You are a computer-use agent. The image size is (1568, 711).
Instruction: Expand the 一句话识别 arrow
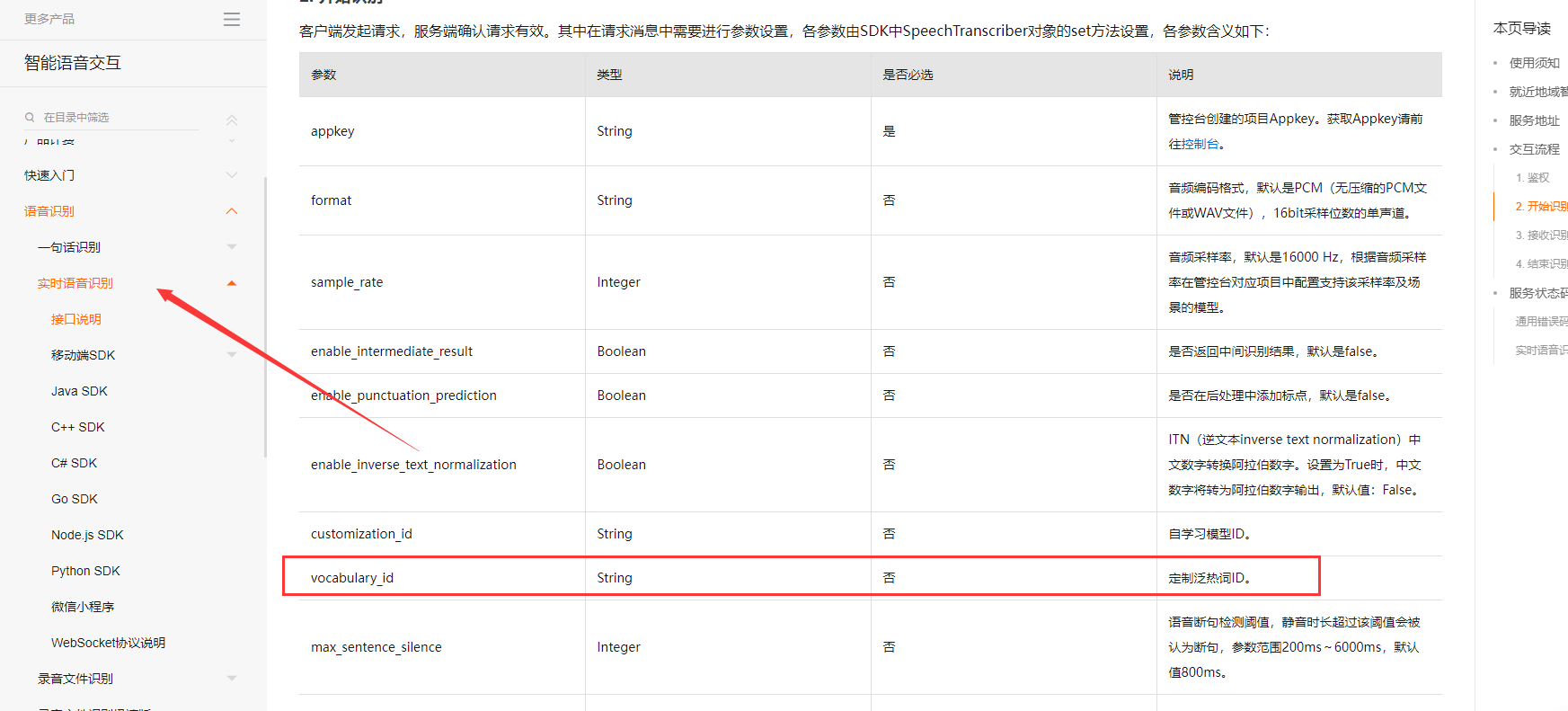(232, 247)
